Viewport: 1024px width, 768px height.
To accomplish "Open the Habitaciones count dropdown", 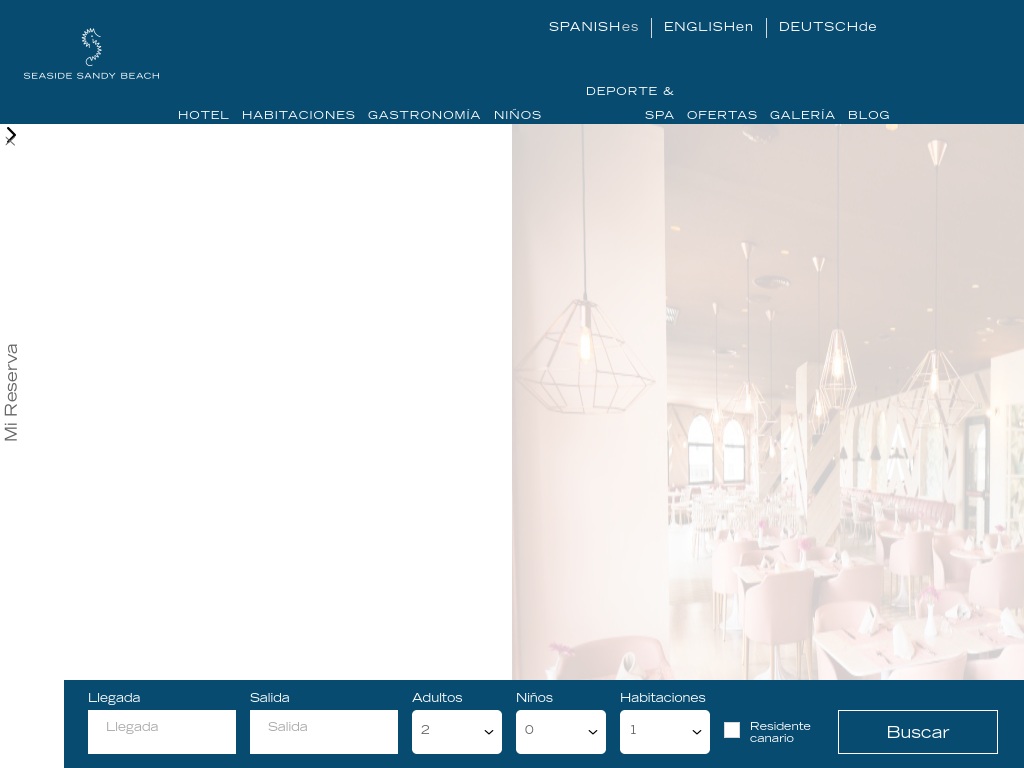I will pos(664,731).
